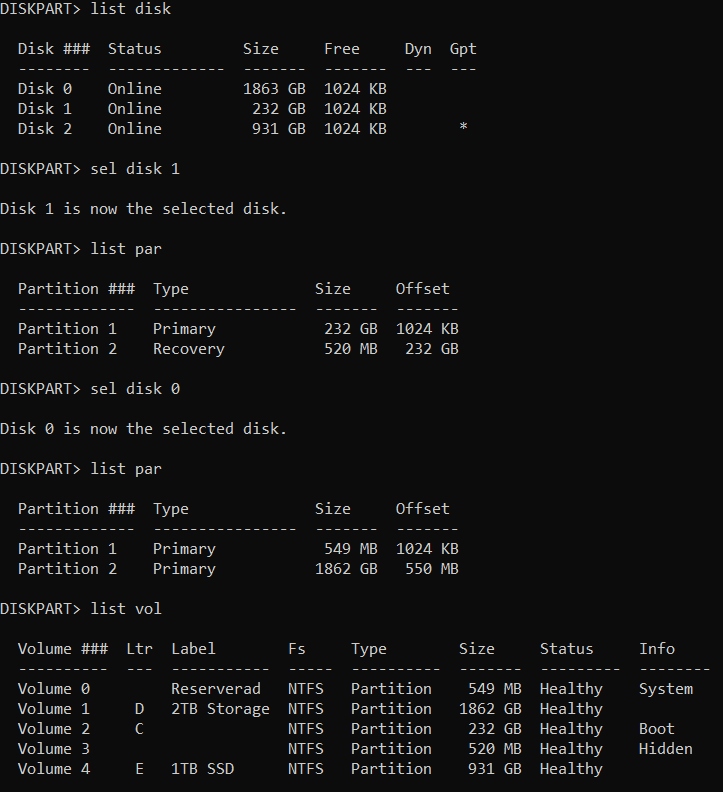Screen dimensions: 723x792
Task: Click the 'list disk' command text
Action: point(130,9)
